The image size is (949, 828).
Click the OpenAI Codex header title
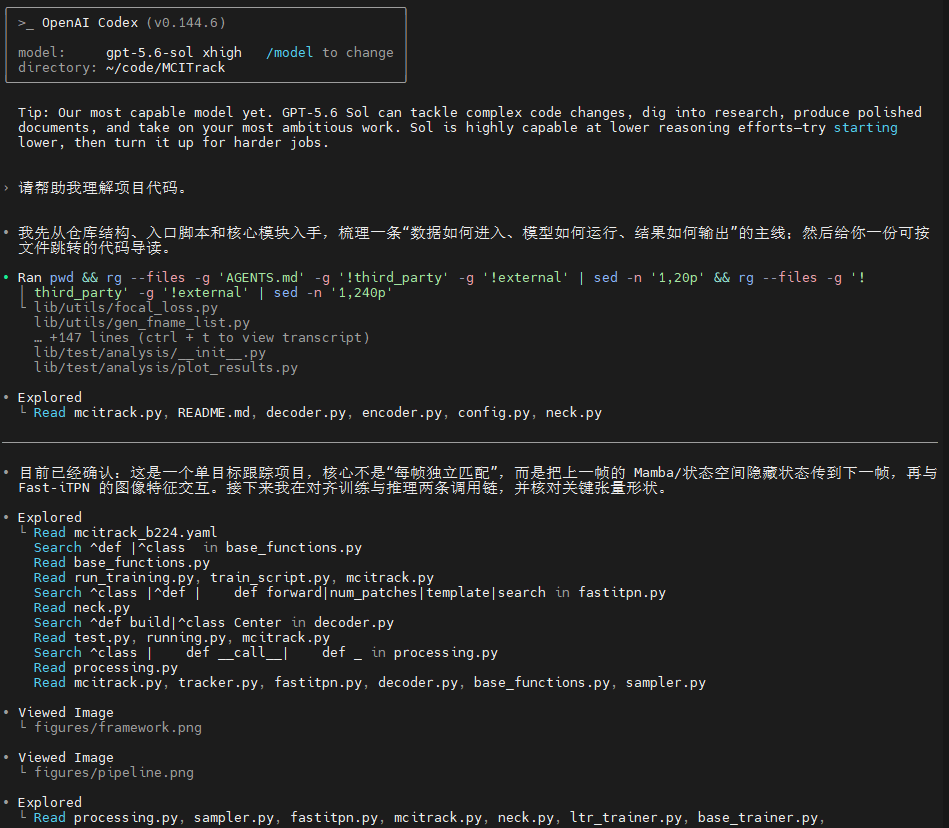click(x=90, y=23)
